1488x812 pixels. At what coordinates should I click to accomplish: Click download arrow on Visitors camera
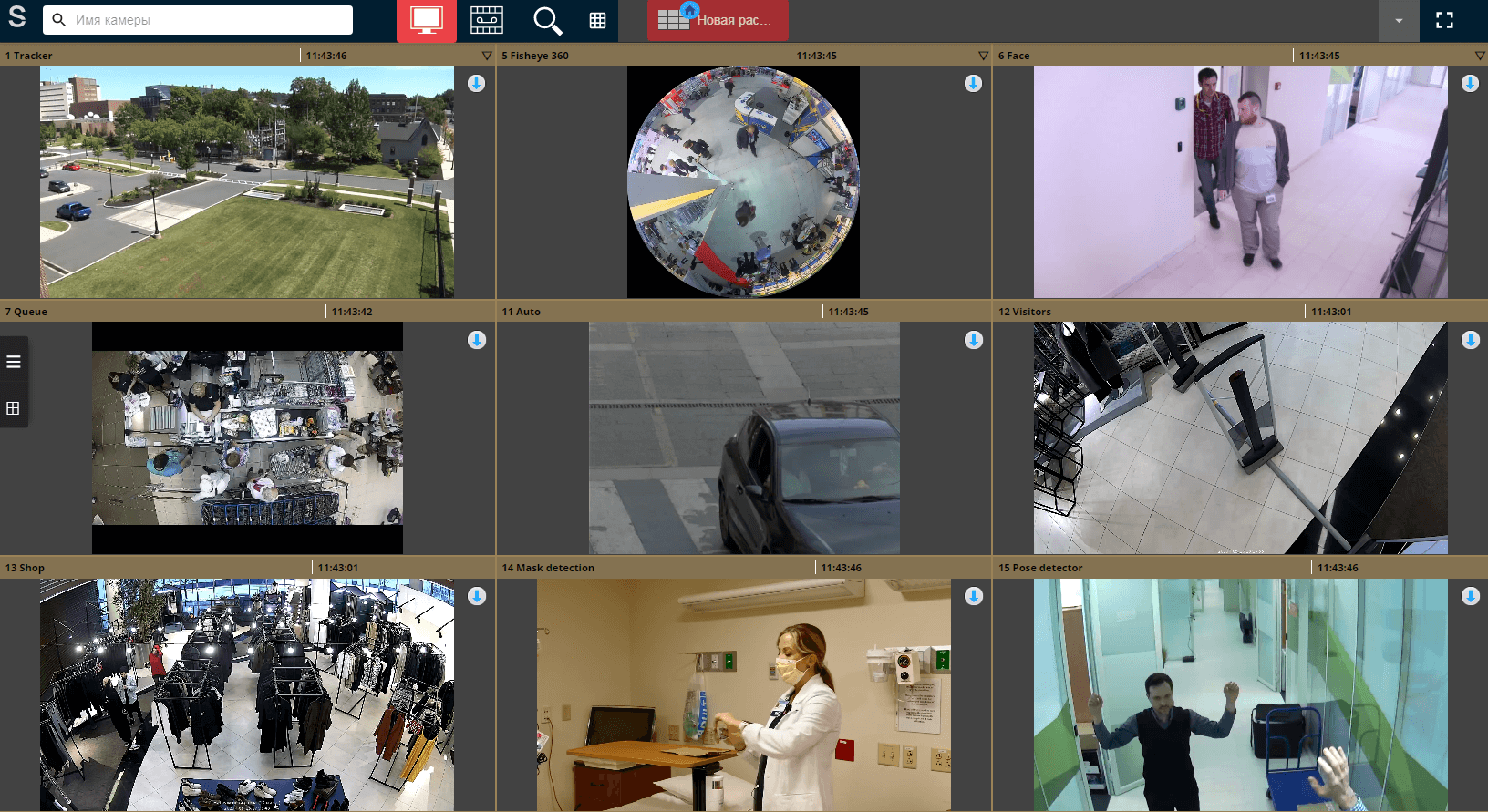1470,340
